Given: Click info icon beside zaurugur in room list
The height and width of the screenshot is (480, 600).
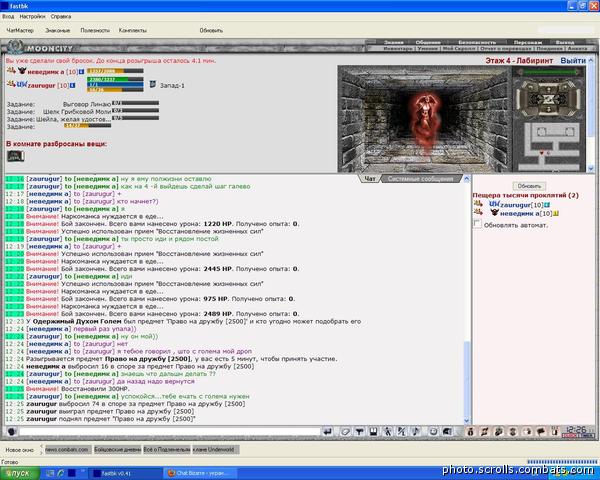Looking at the screenshot, I should (x=547, y=205).
